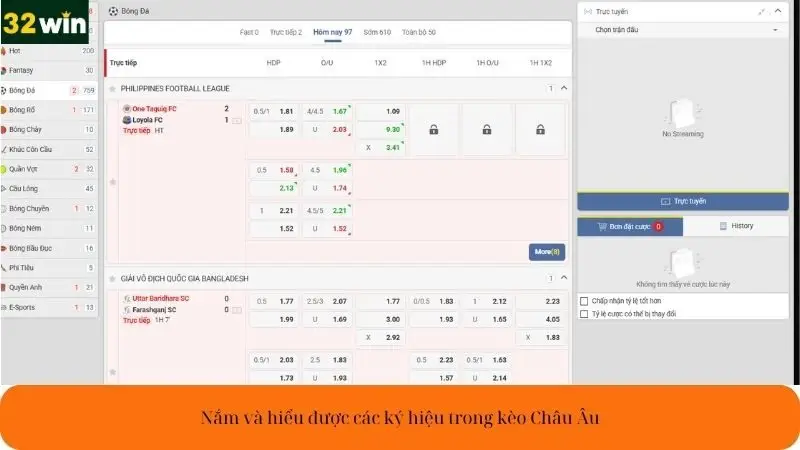
Task: Open Chọn trận đấu dropdown
Action: [x=683, y=30]
